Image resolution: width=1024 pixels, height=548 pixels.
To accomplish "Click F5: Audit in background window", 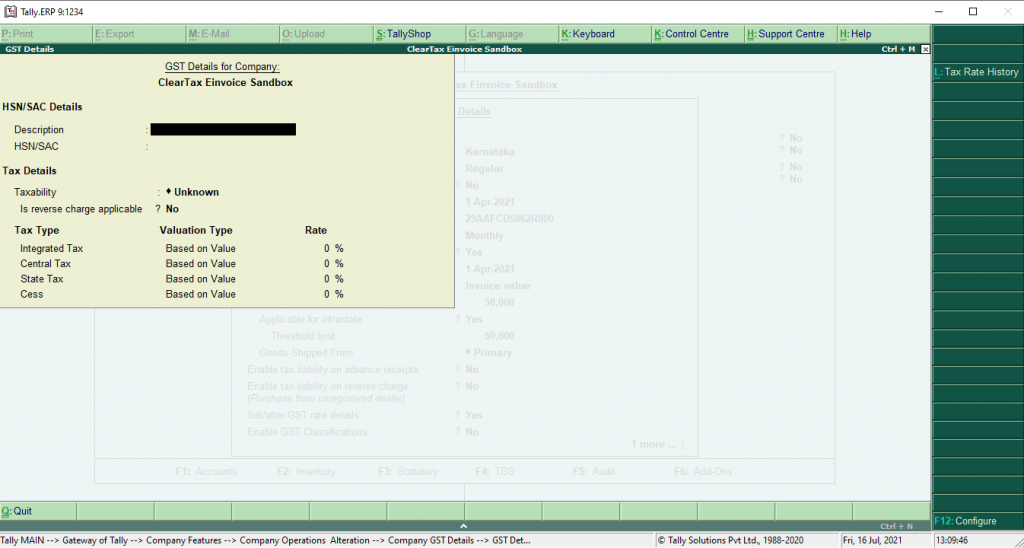I will pyautogui.click(x=594, y=471).
